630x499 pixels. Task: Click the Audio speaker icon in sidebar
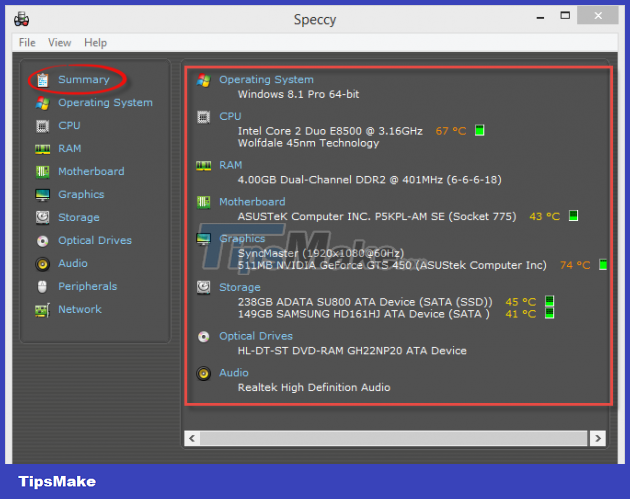[x=43, y=264]
